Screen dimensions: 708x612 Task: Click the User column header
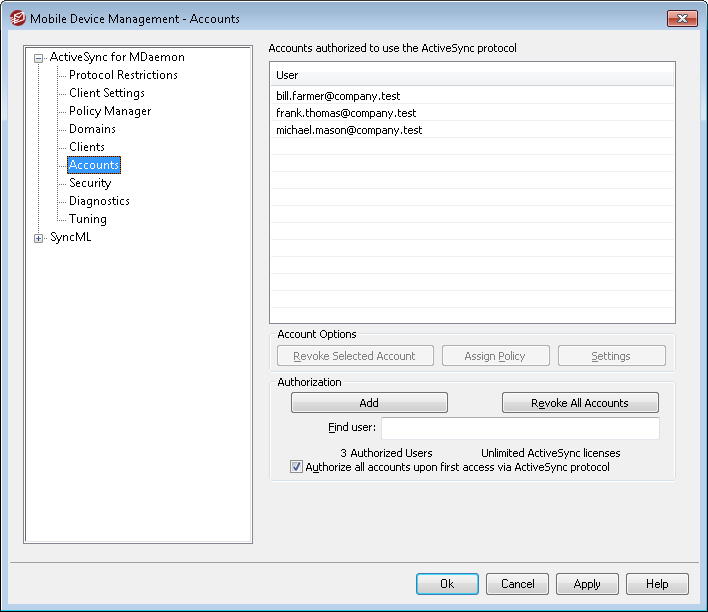pos(472,75)
